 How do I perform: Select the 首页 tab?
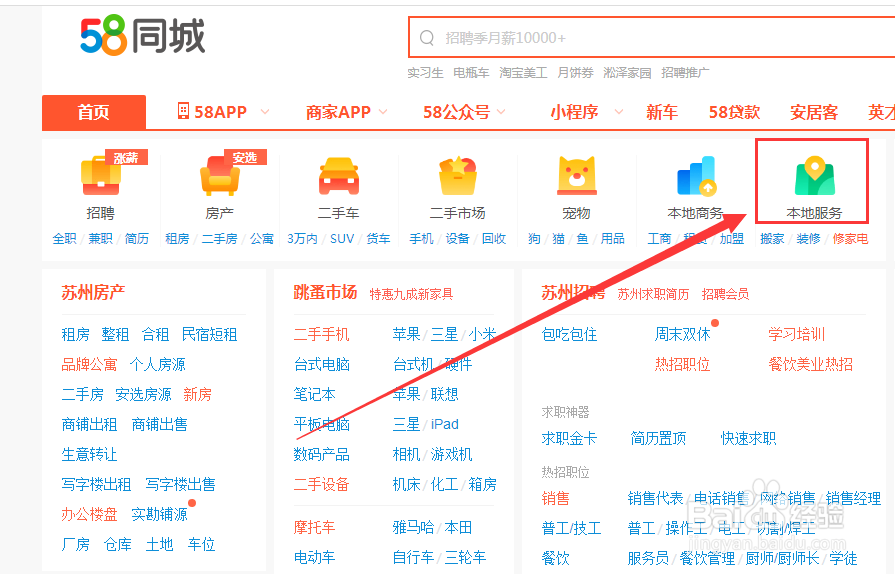point(94,112)
